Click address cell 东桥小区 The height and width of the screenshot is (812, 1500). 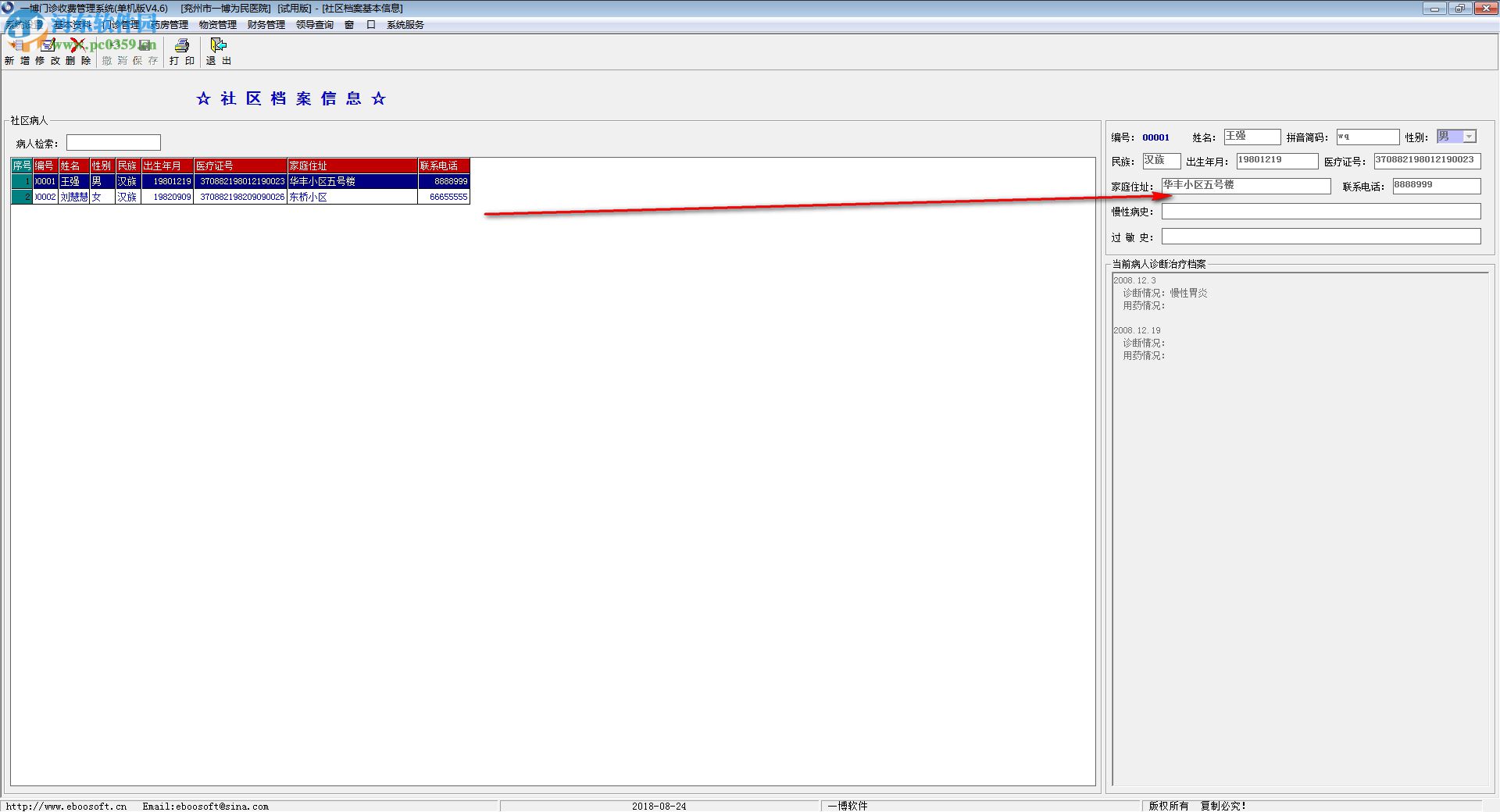pos(352,197)
